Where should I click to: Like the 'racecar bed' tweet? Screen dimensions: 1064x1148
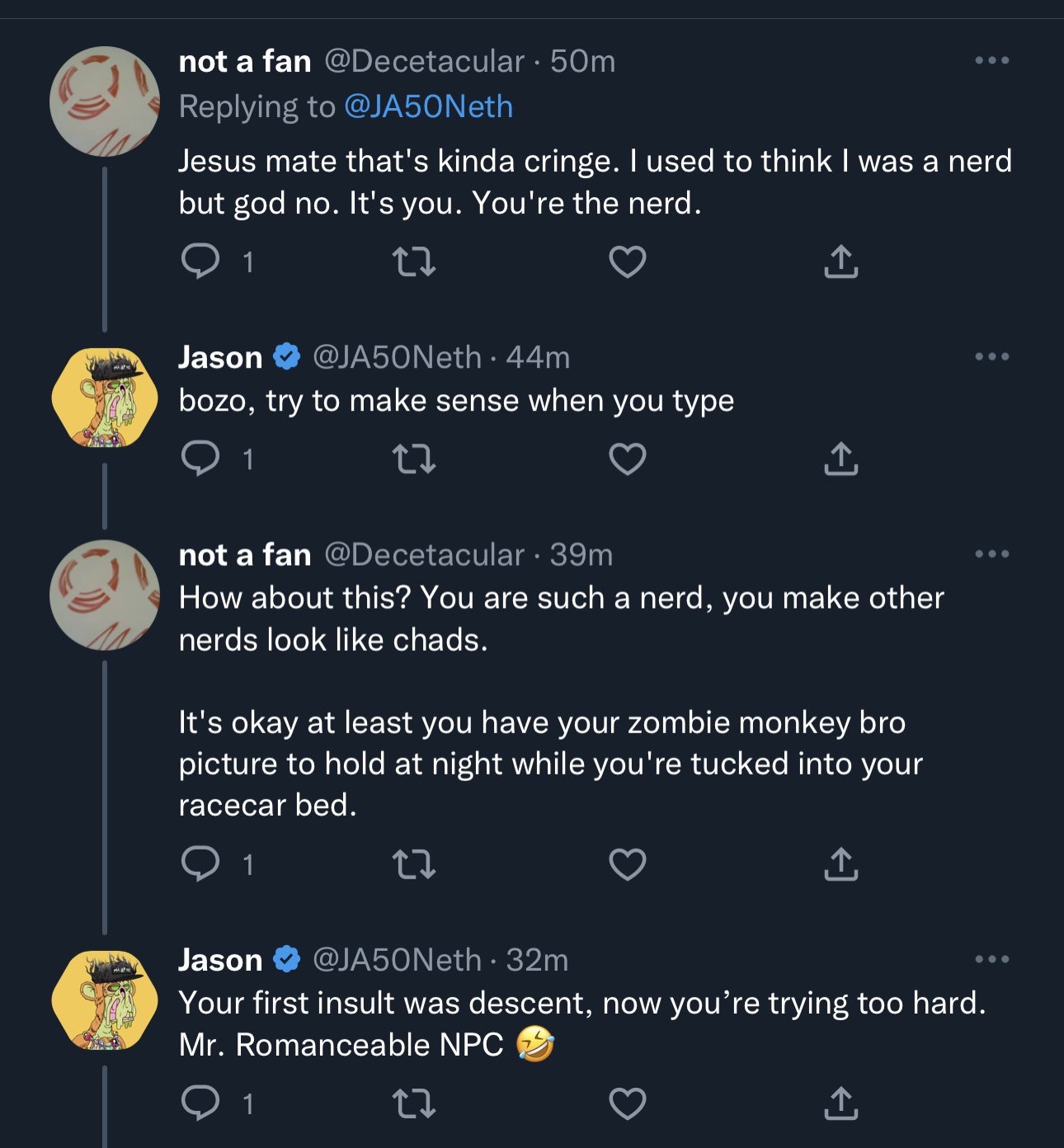click(627, 864)
